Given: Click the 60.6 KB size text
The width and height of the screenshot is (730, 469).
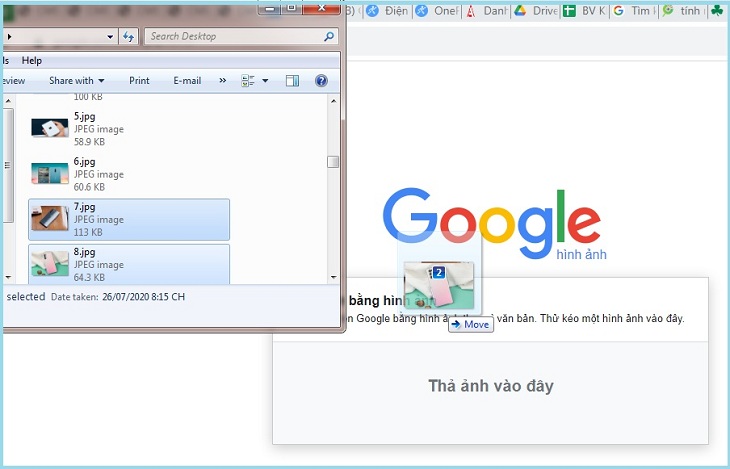Looking at the screenshot, I should [89, 187].
